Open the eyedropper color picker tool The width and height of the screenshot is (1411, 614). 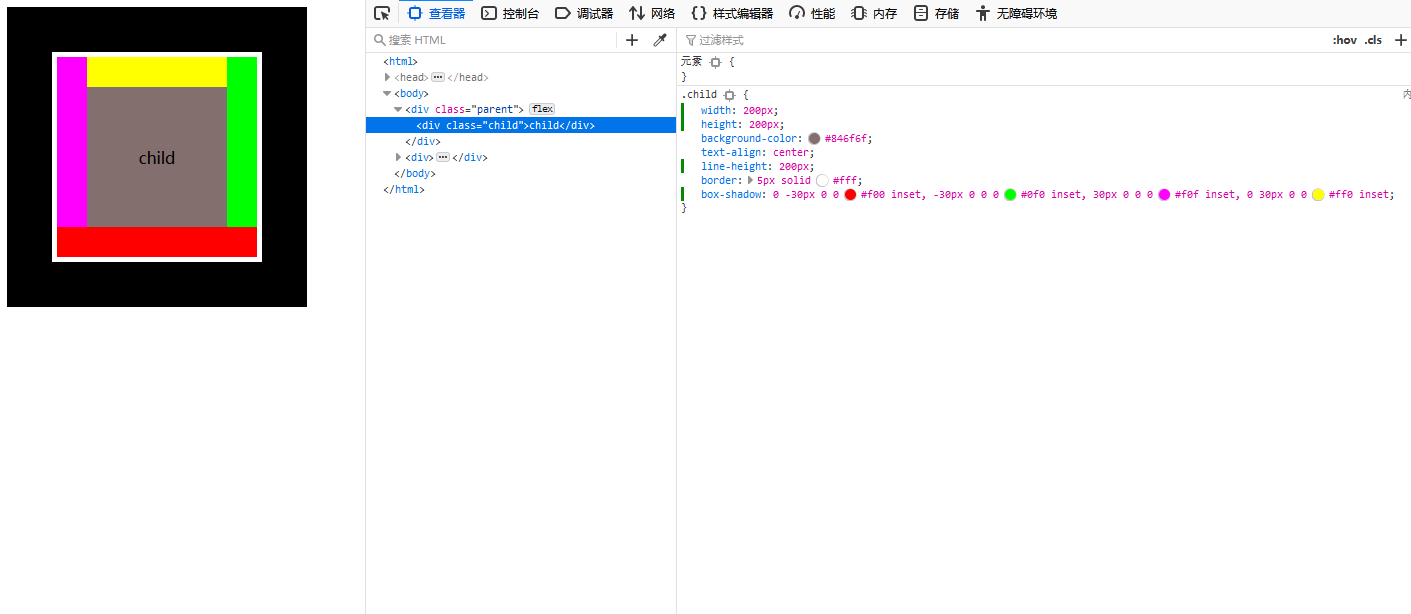tap(659, 39)
